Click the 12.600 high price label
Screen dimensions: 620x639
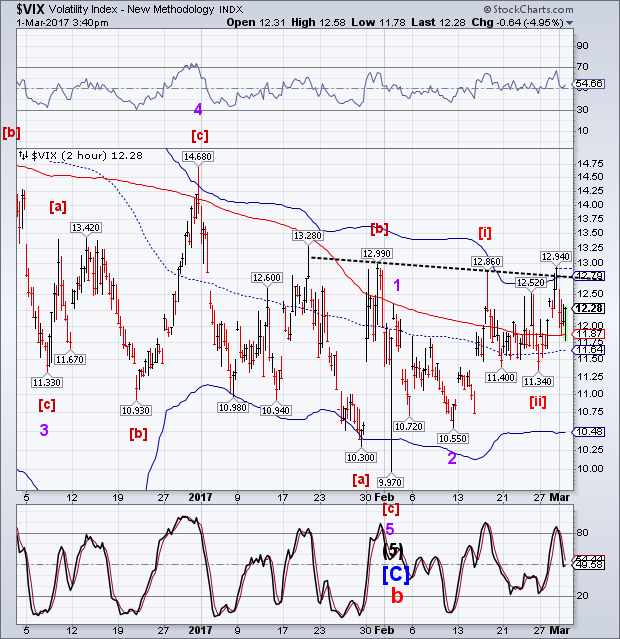pos(267,278)
